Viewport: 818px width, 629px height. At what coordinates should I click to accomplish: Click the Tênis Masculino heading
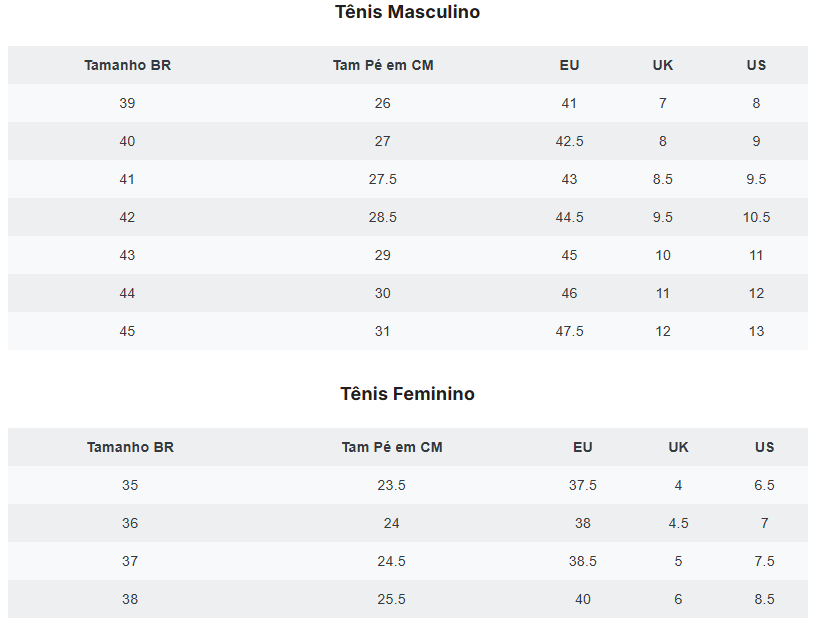coord(407,12)
